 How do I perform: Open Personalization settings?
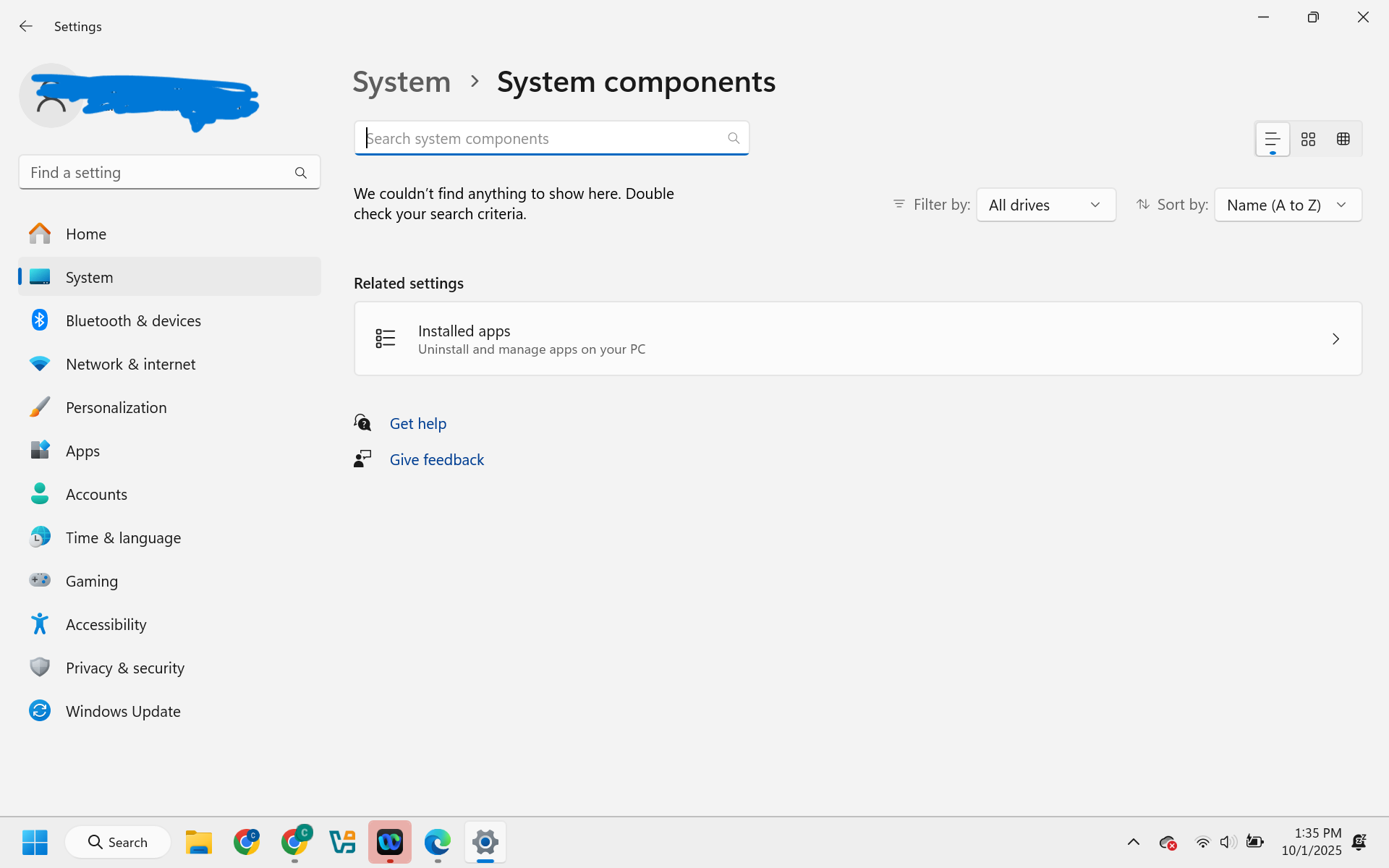(x=116, y=407)
